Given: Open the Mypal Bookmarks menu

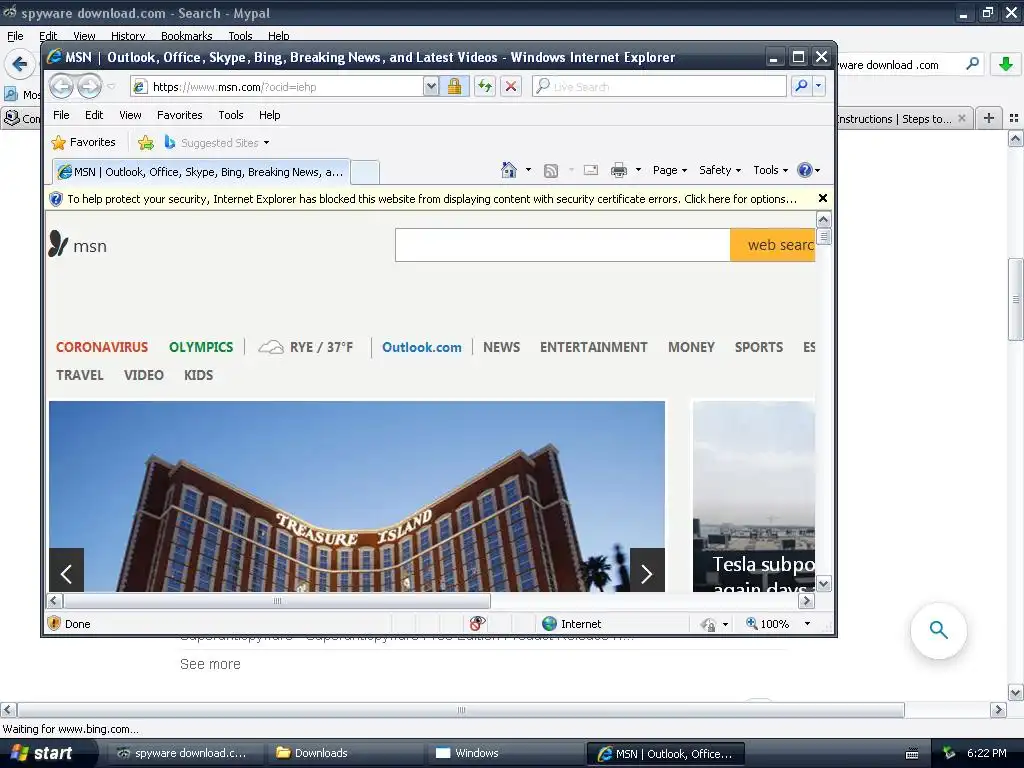Looking at the screenshot, I should click(187, 36).
